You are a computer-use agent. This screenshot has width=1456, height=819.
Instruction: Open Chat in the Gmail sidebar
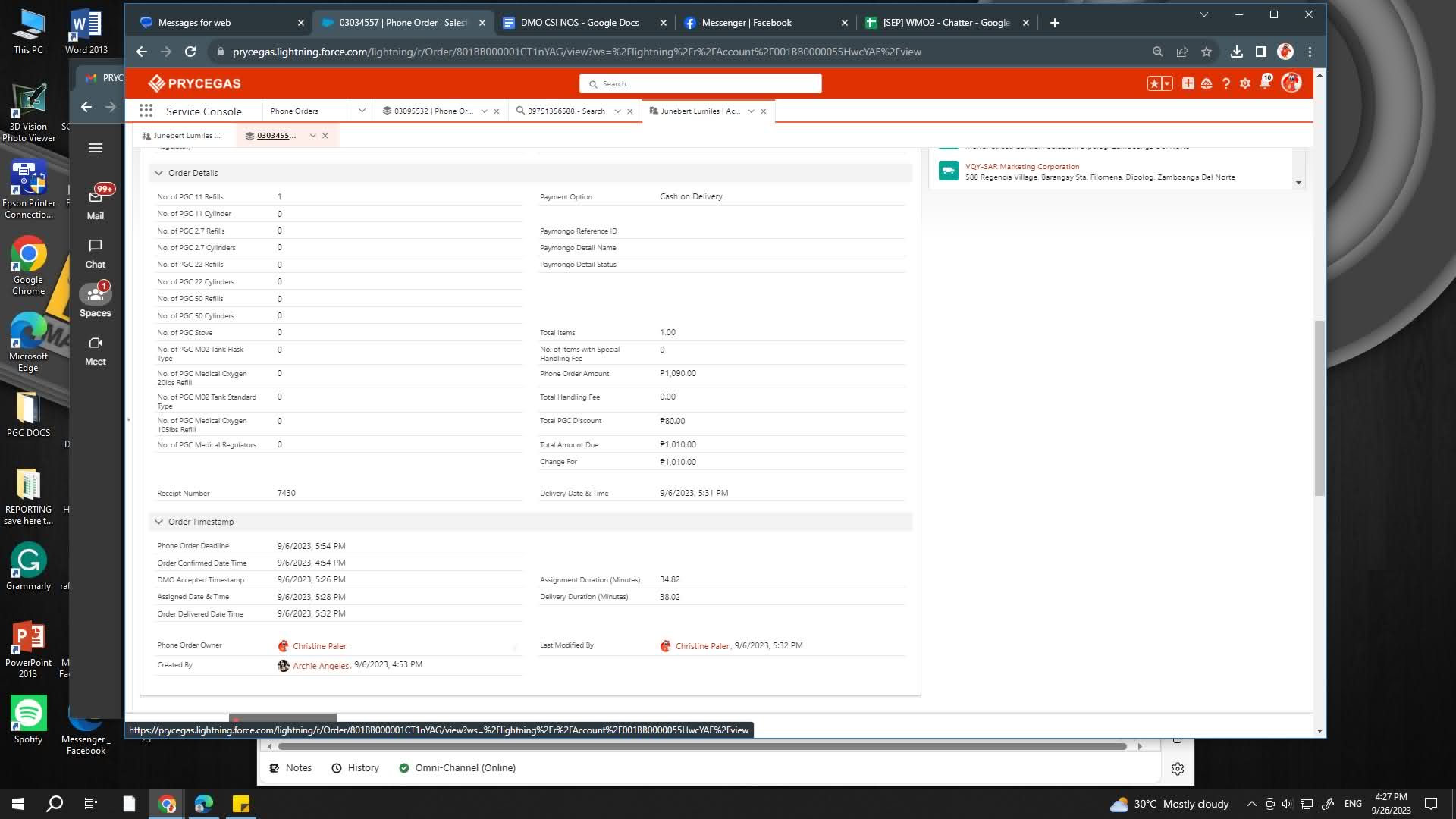tap(96, 253)
